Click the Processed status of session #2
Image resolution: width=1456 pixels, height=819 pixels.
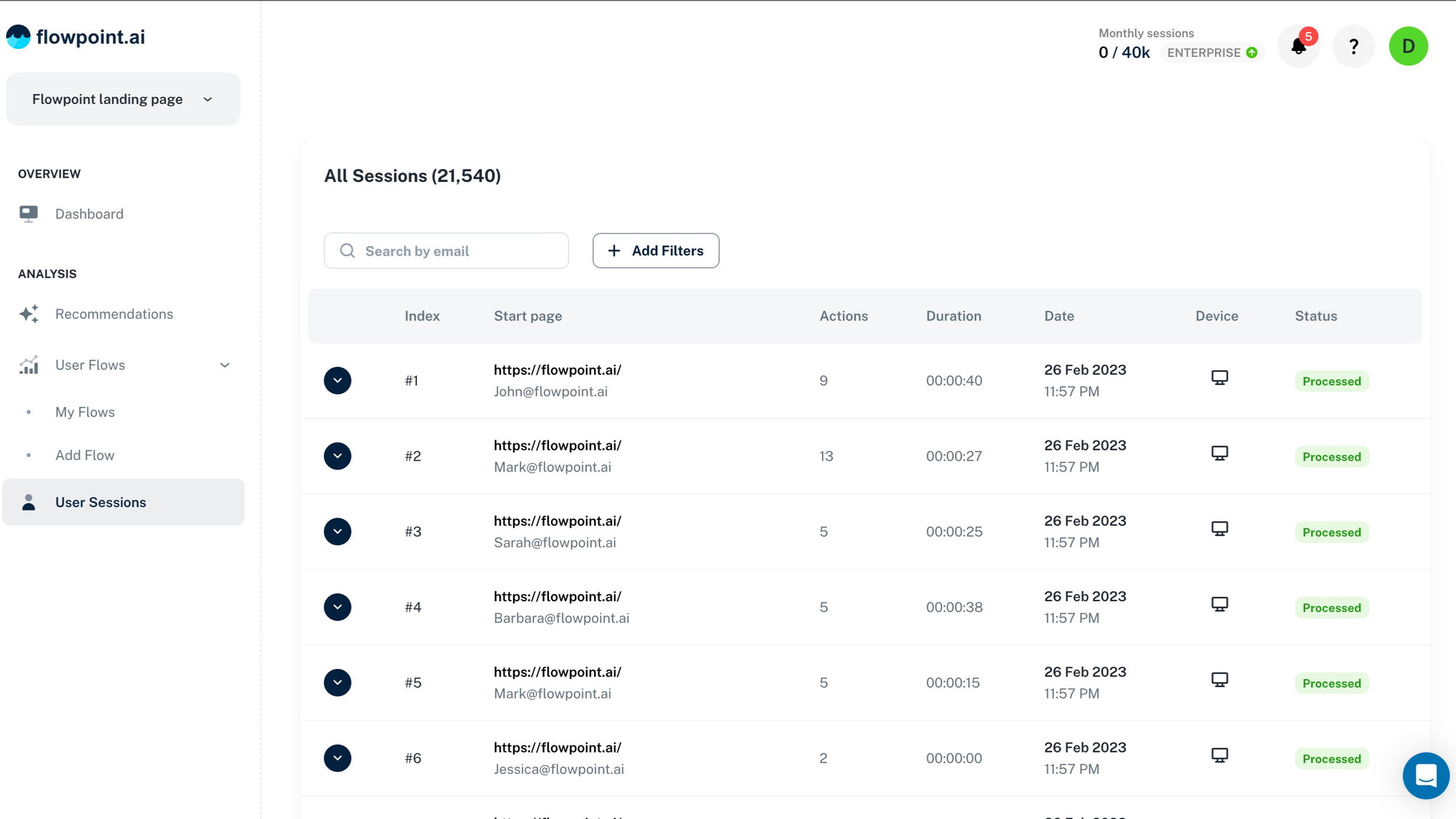click(x=1331, y=457)
